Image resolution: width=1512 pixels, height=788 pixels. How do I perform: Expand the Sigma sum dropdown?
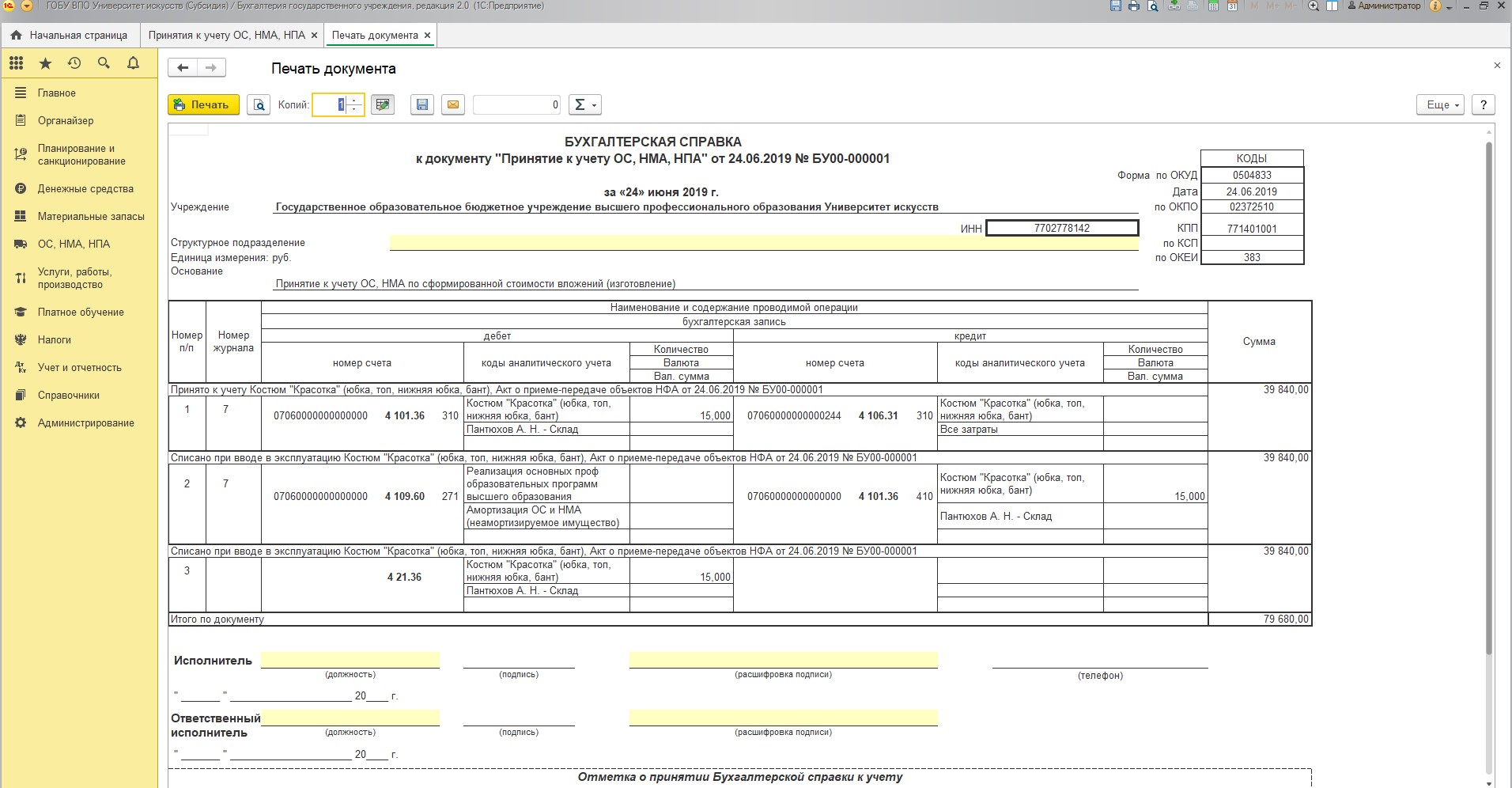pos(585,104)
